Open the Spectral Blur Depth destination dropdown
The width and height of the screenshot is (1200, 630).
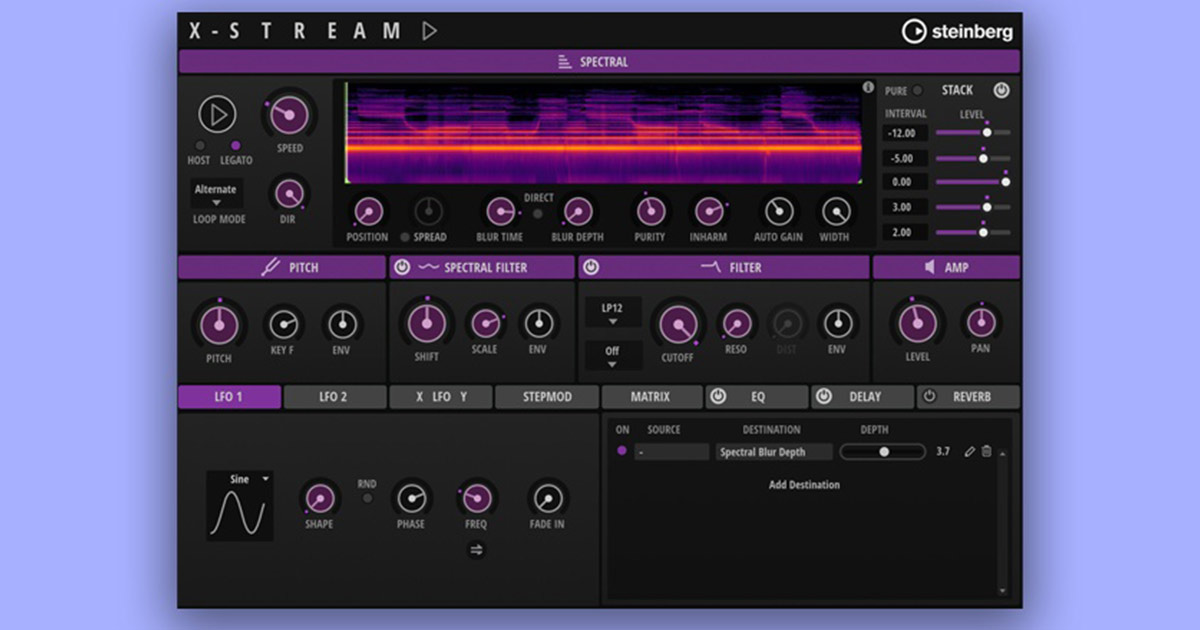click(x=774, y=452)
